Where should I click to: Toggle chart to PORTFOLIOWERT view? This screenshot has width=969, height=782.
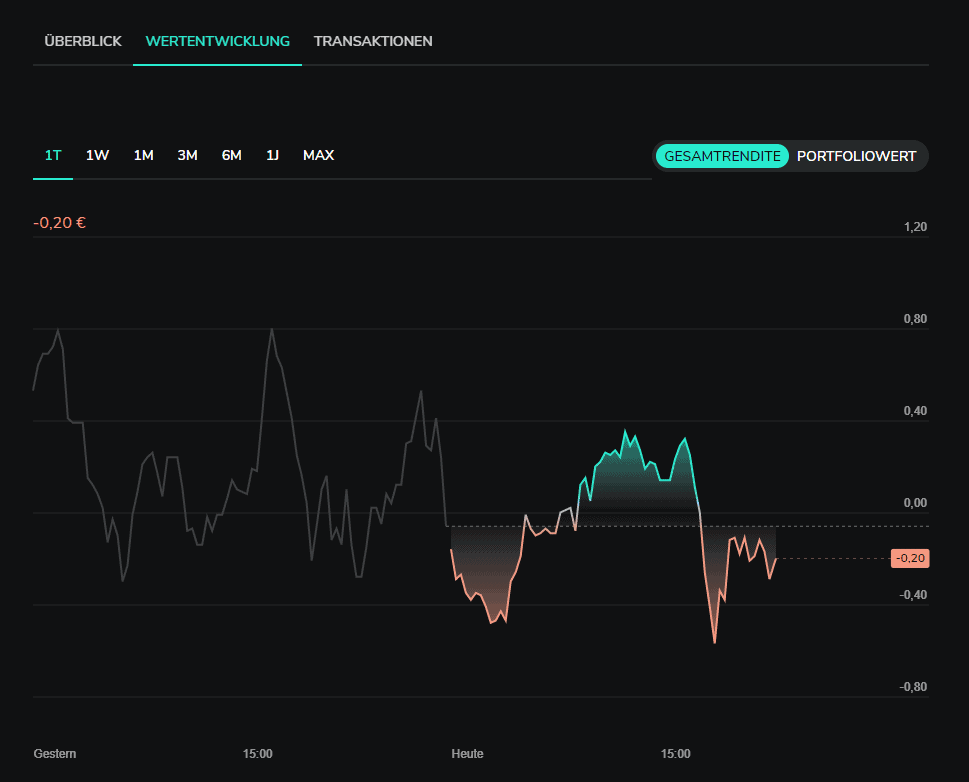click(x=856, y=156)
